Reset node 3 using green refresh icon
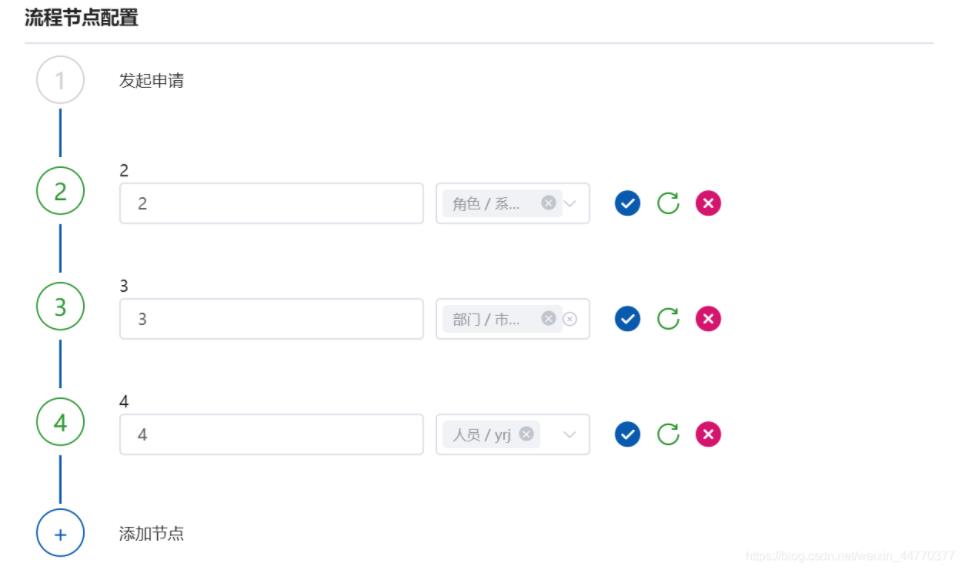 668,319
